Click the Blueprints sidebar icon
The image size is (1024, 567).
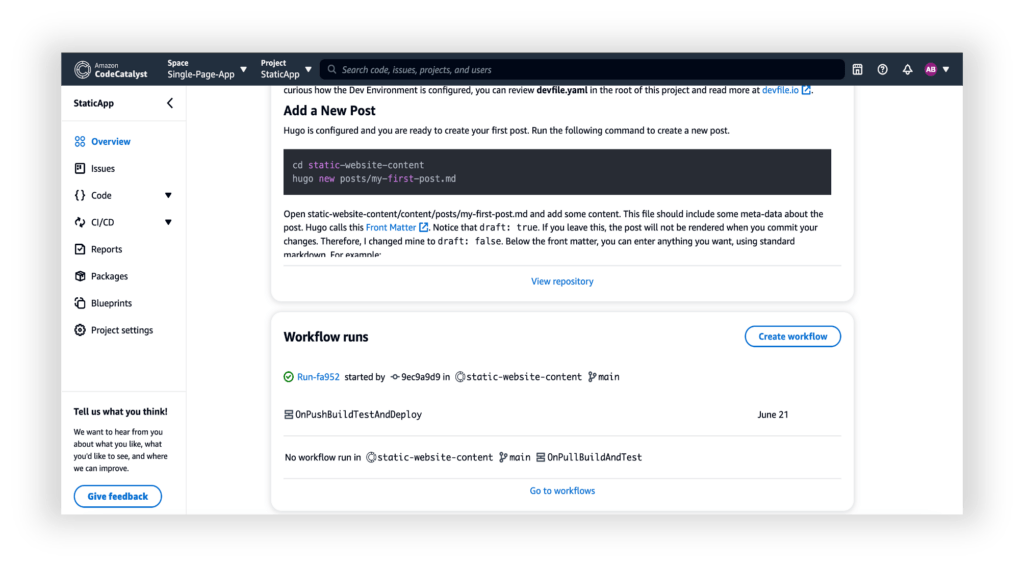80,303
